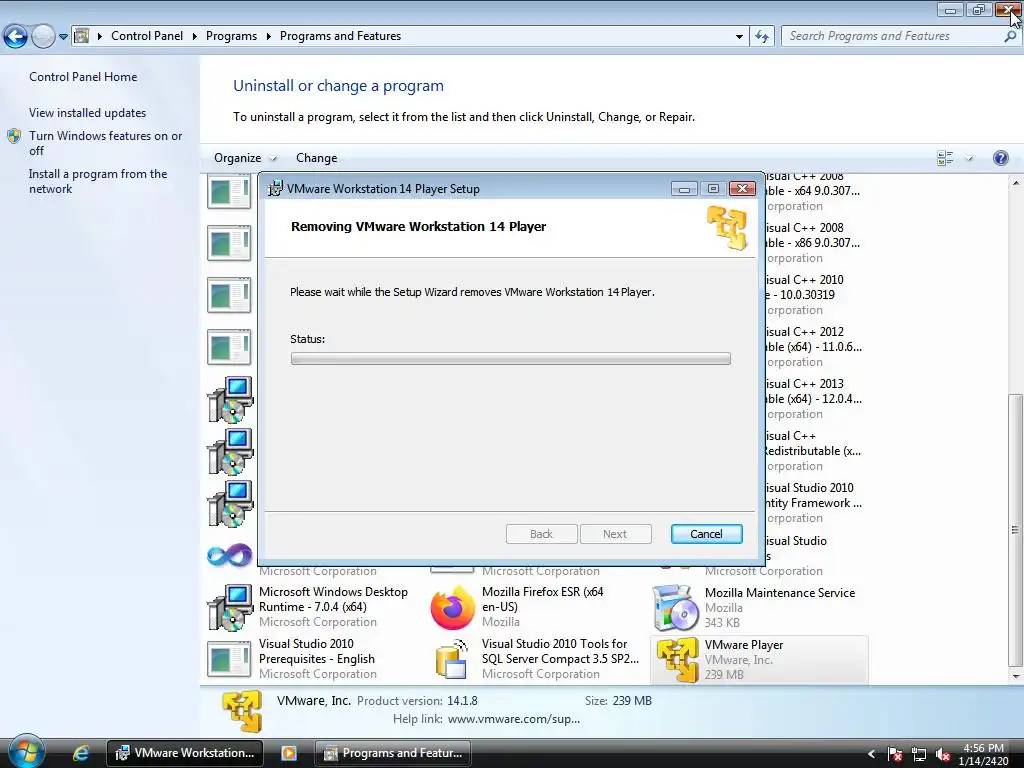The image size is (1024, 768).
Task: Switch to VMware Workstation taskbar button
Action: [x=185, y=753]
